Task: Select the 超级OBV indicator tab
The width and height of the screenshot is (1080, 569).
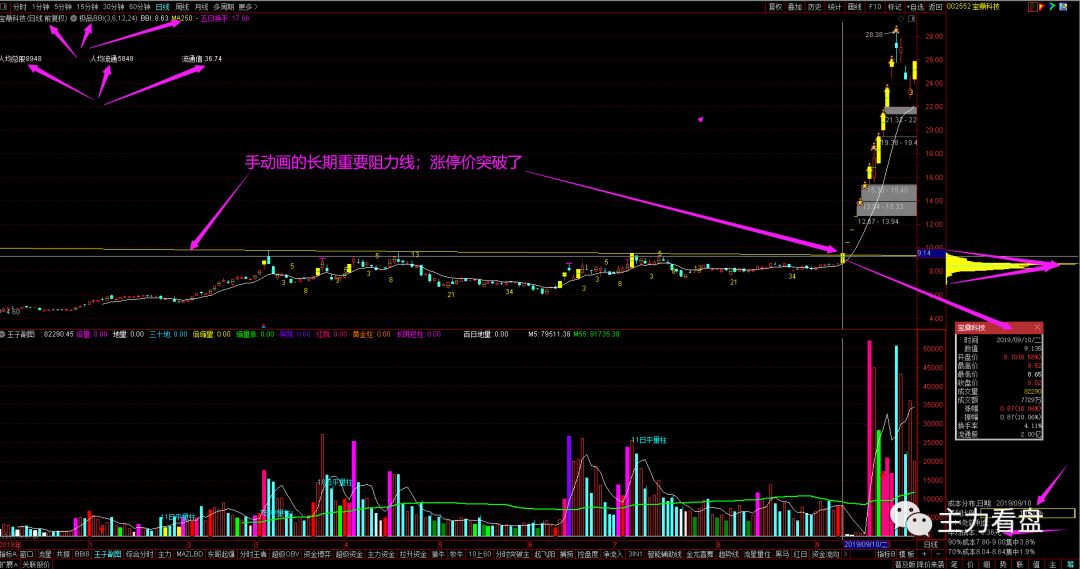Action: pos(285,555)
